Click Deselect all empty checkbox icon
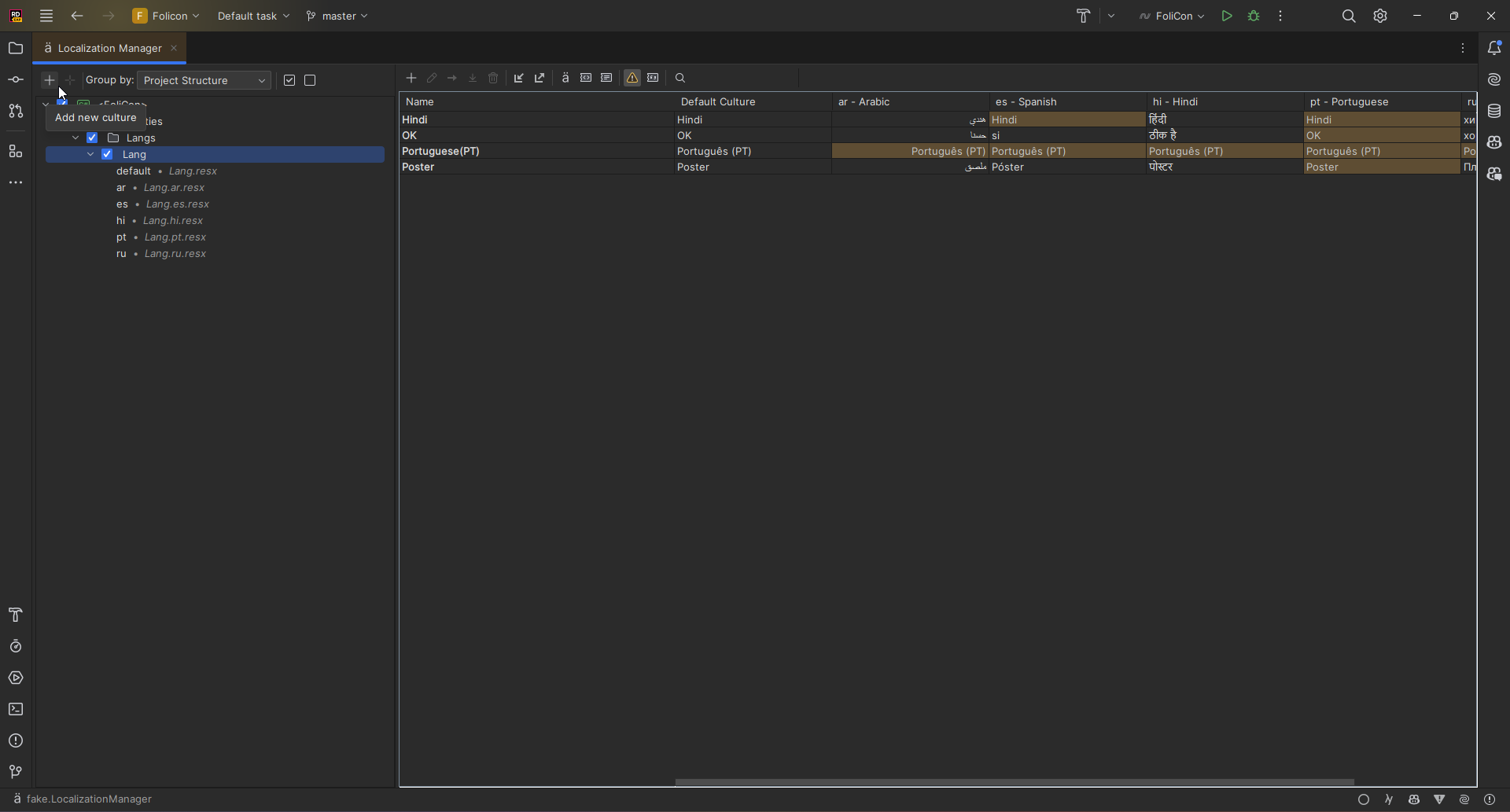 pos(311,80)
